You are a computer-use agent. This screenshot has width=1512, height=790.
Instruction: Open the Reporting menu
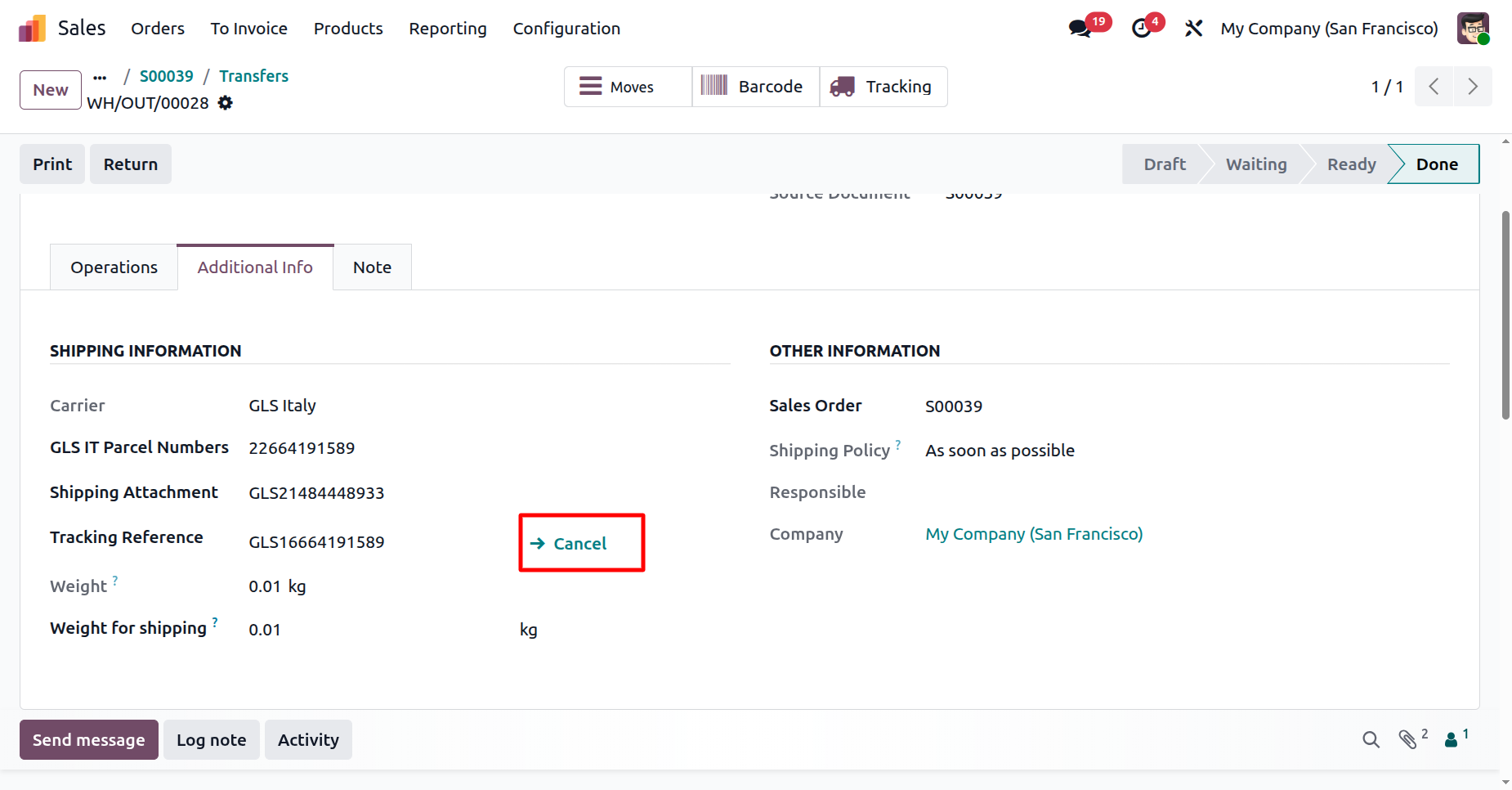coord(448,29)
